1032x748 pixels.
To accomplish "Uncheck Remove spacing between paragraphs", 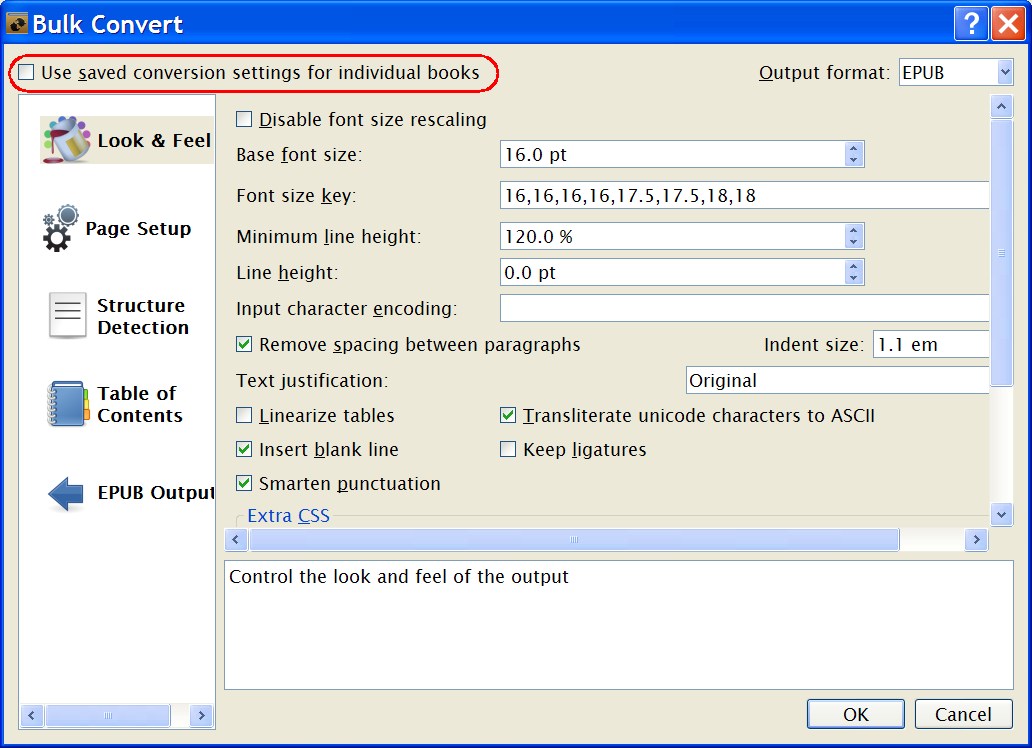I will [244, 344].
